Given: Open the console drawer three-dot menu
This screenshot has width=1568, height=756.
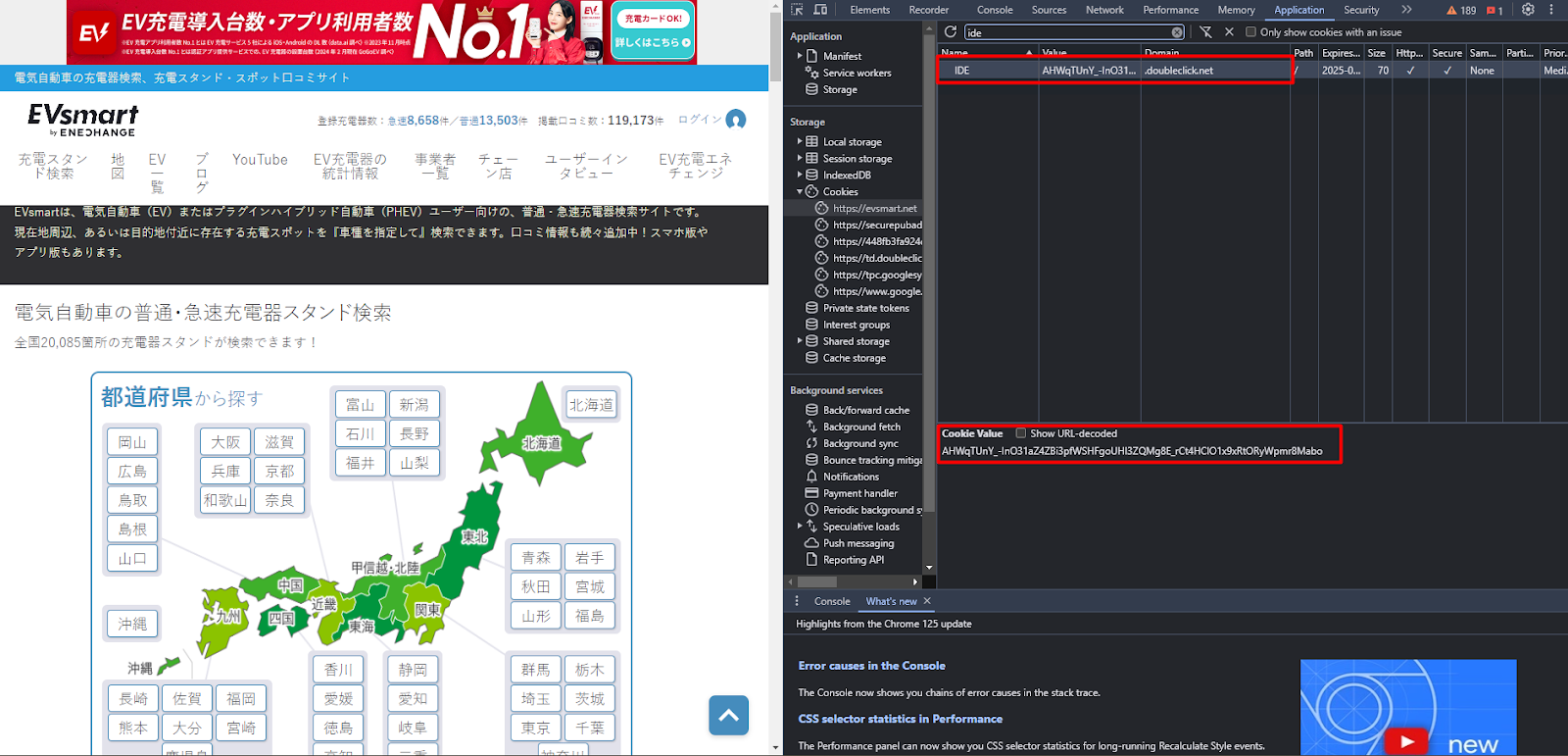Looking at the screenshot, I should point(797,601).
